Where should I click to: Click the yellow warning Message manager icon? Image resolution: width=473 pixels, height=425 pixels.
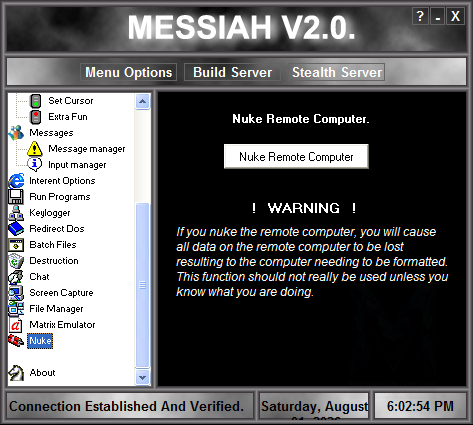pos(35,149)
